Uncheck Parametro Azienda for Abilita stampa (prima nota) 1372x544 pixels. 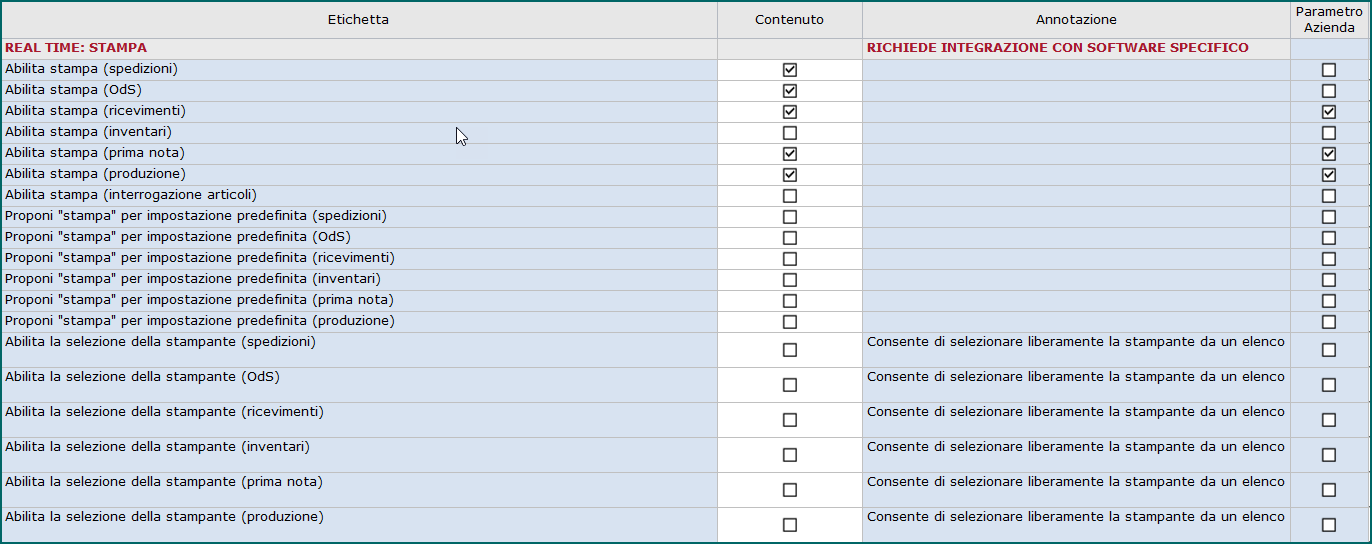point(1329,154)
